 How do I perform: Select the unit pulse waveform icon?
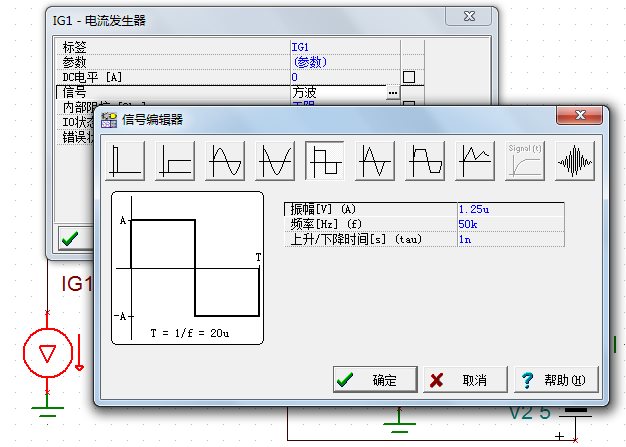(x=125, y=161)
